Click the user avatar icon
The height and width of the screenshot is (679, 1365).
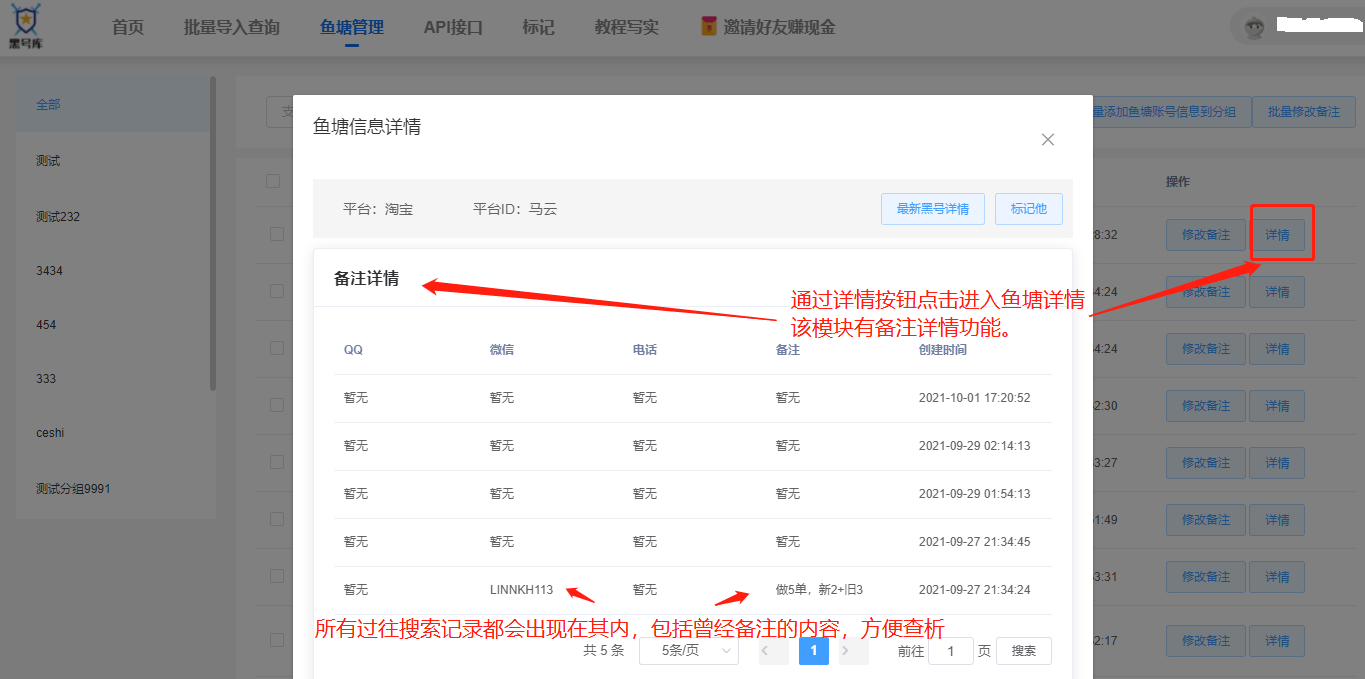[1254, 27]
